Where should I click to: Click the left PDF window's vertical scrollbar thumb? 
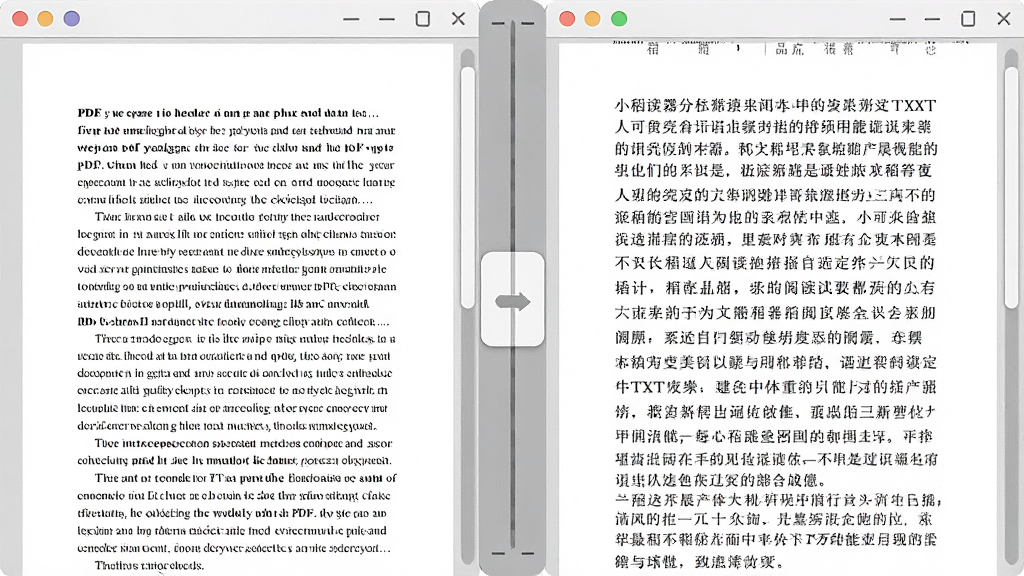(468, 187)
